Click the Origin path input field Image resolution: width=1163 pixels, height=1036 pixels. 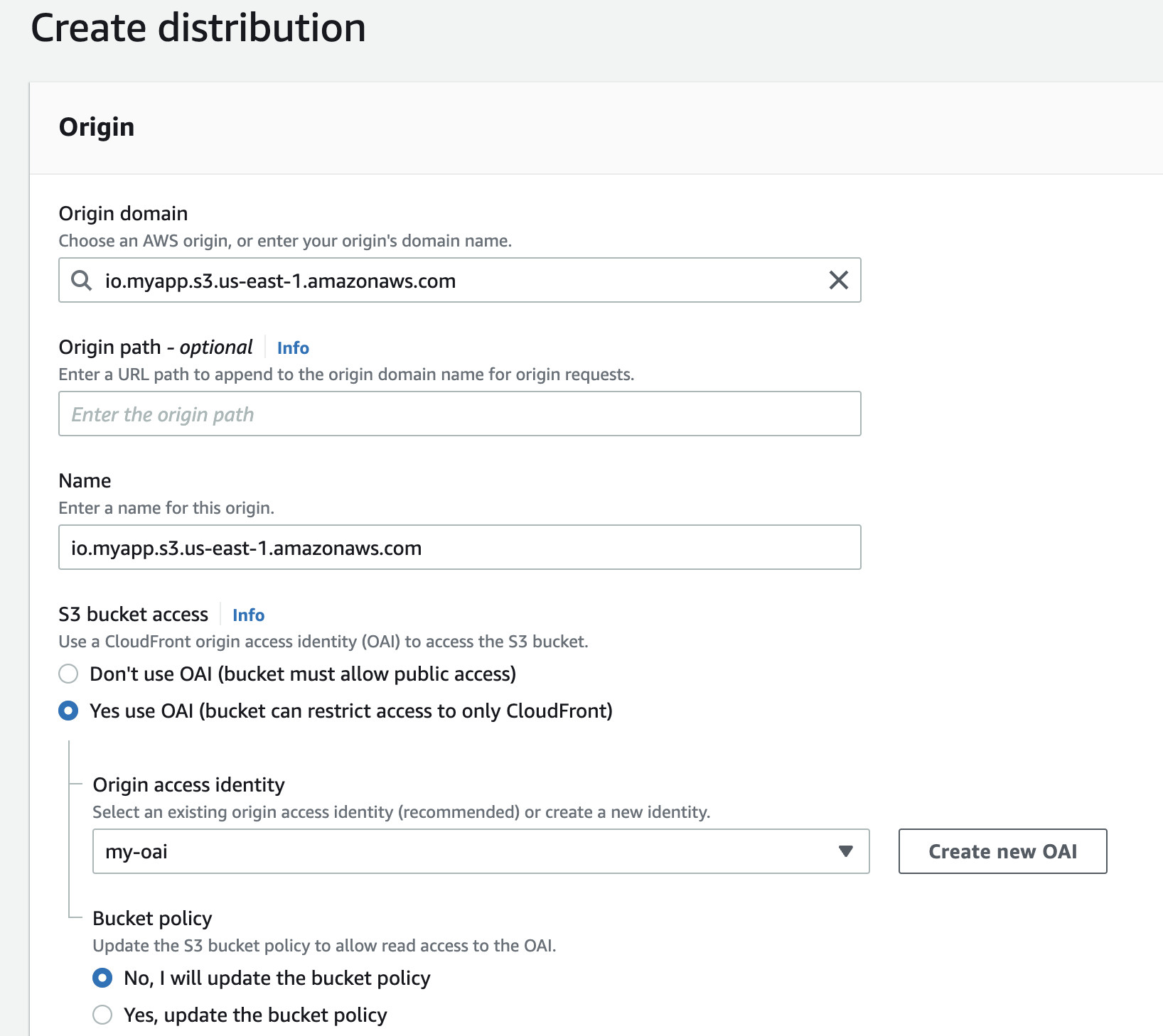(459, 414)
